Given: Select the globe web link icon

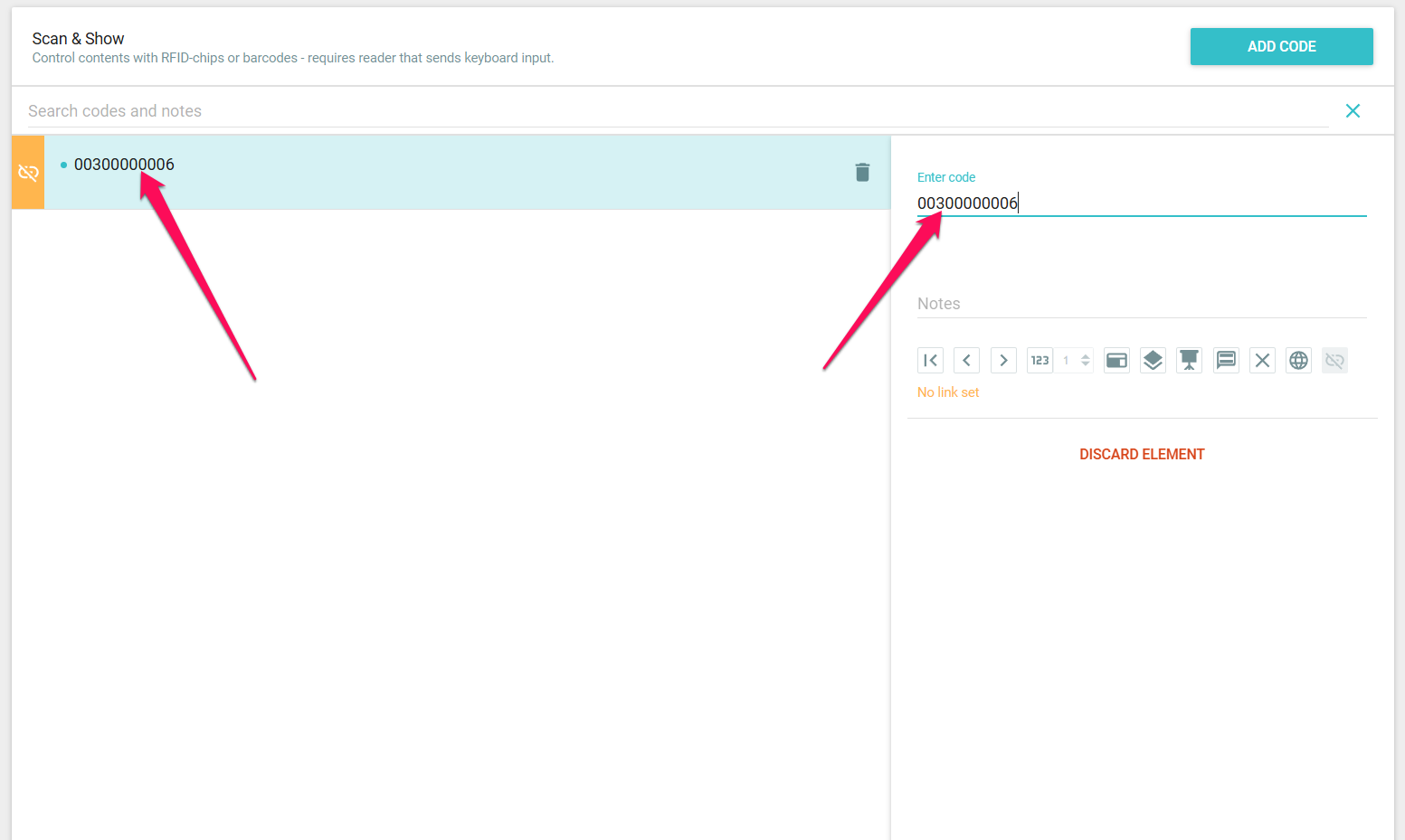Looking at the screenshot, I should [1298, 361].
